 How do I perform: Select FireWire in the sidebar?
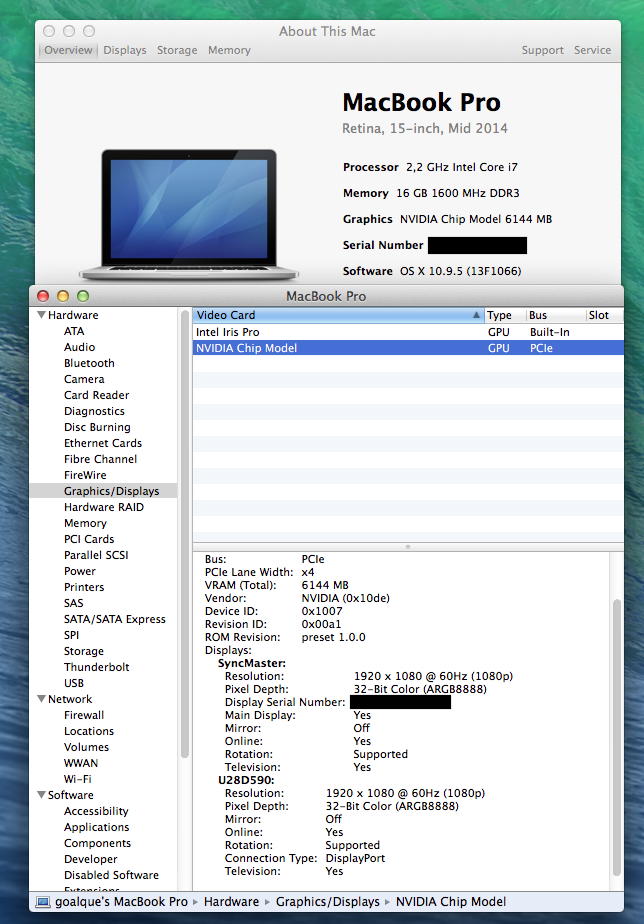(85, 475)
